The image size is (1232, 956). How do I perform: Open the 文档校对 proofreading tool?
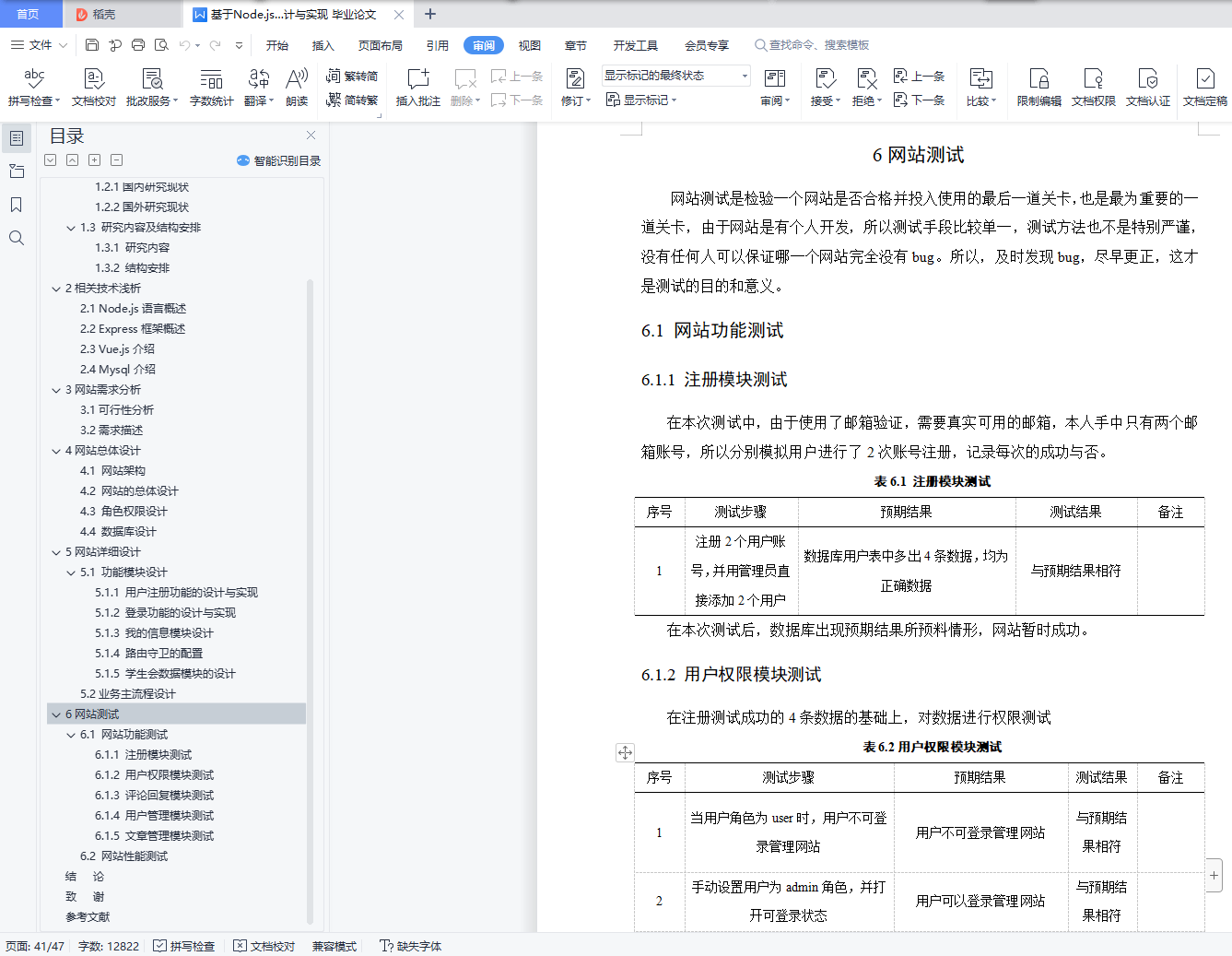tap(94, 88)
